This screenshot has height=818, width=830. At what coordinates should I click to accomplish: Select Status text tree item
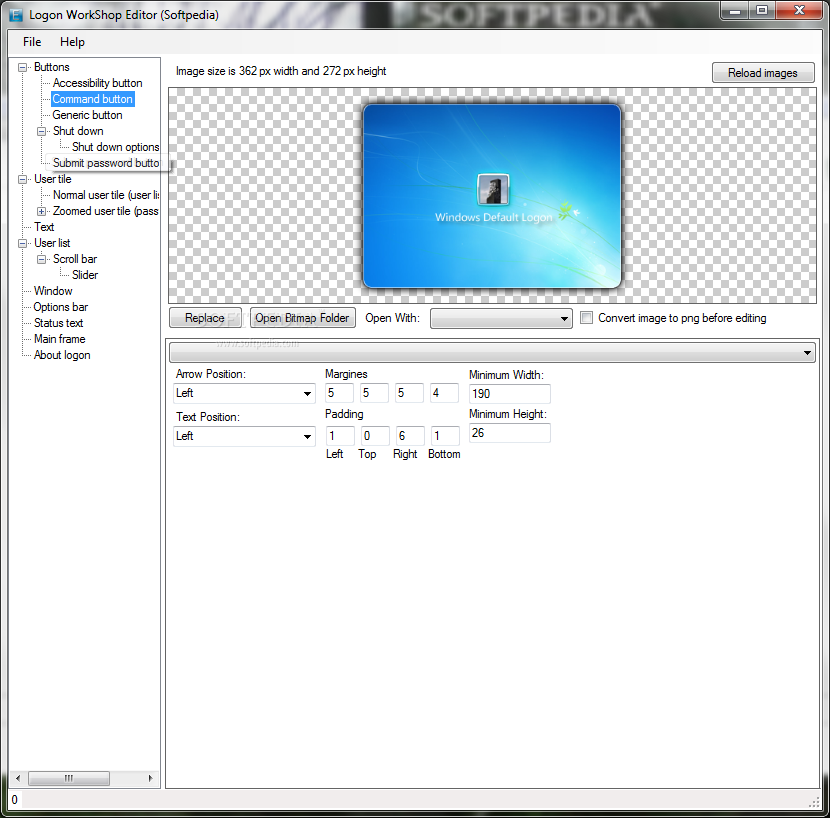[58, 323]
